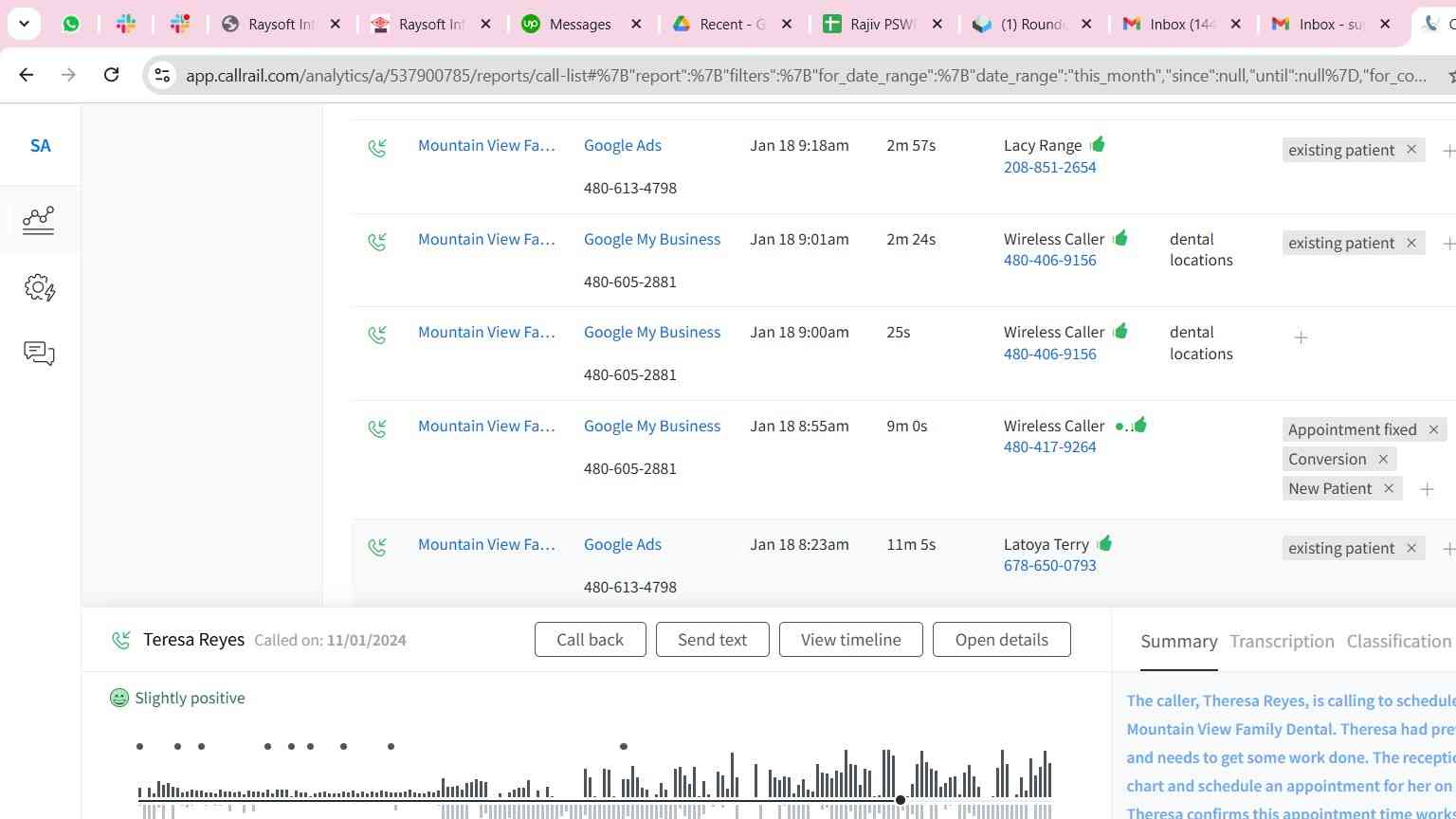This screenshot has width=1456, height=819.
Task: Switch to the Transcription tab
Action: pyautogui.click(x=1282, y=642)
